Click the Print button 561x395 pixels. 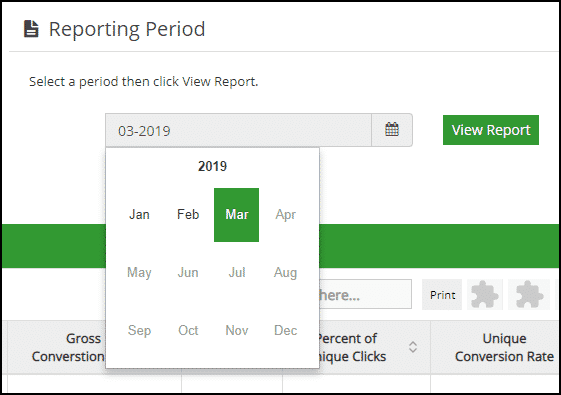point(442,295)
